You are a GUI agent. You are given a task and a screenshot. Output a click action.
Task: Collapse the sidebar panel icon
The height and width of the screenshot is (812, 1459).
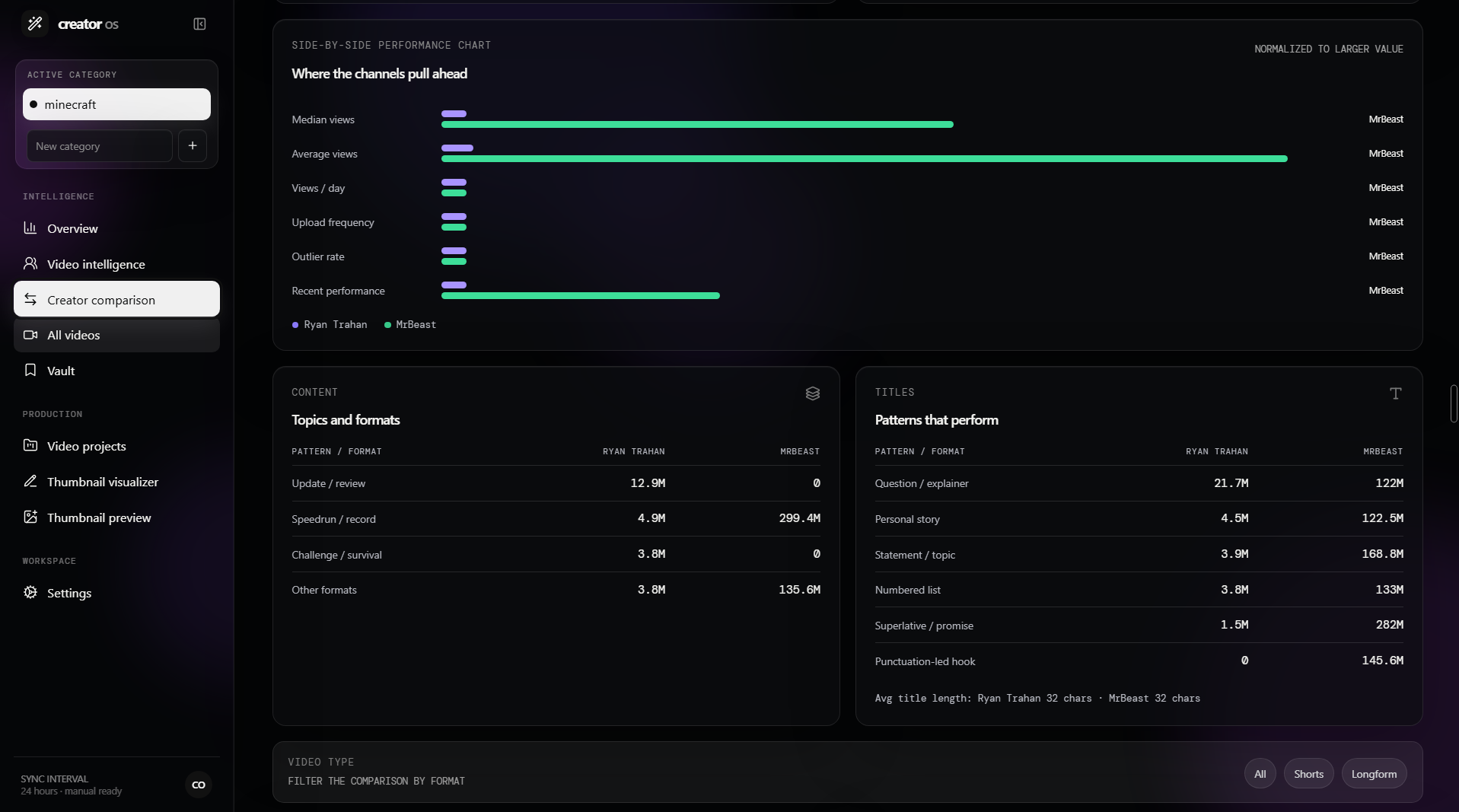coord(199,24)
